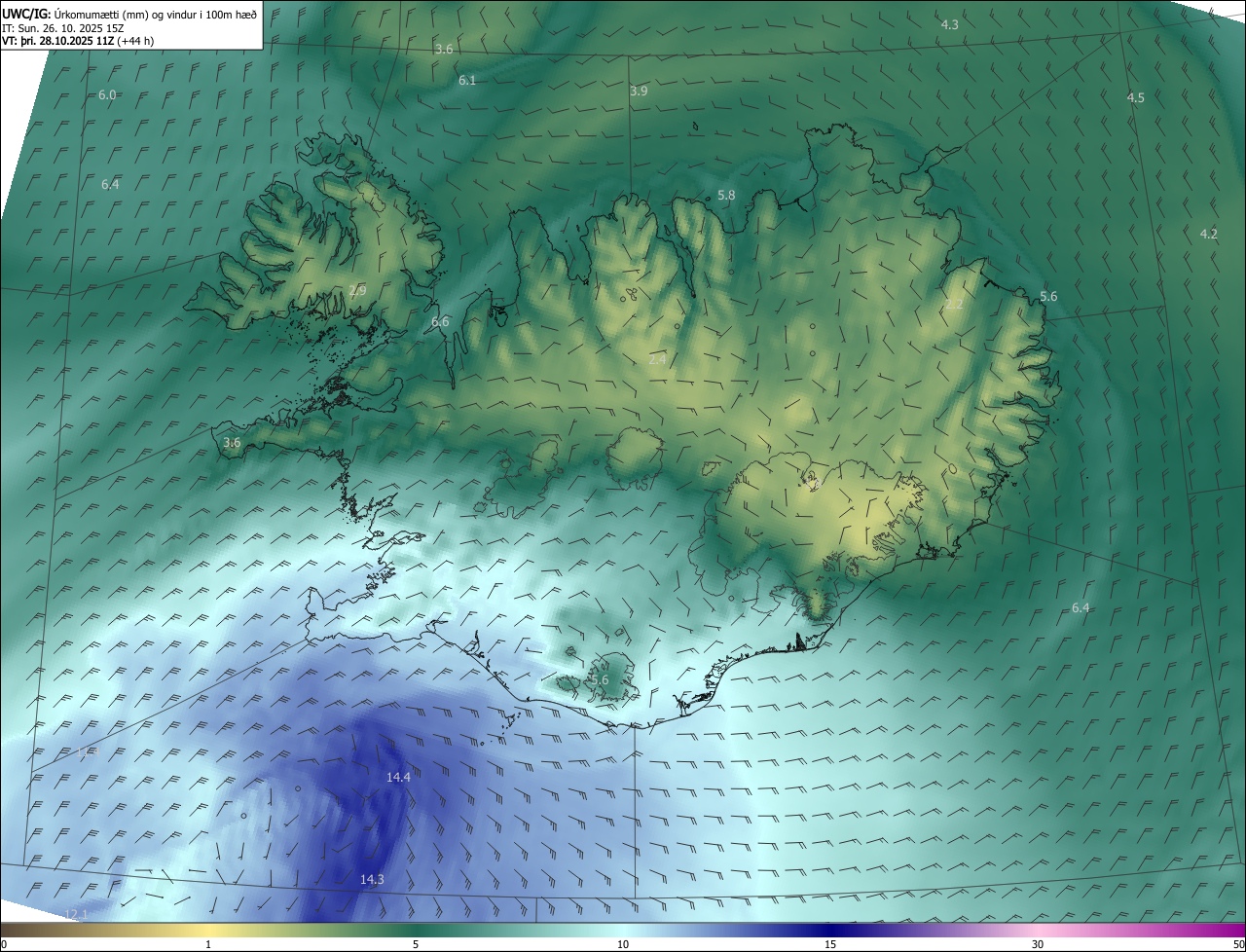Select the 14.4 maximum value over the sea

398,777
